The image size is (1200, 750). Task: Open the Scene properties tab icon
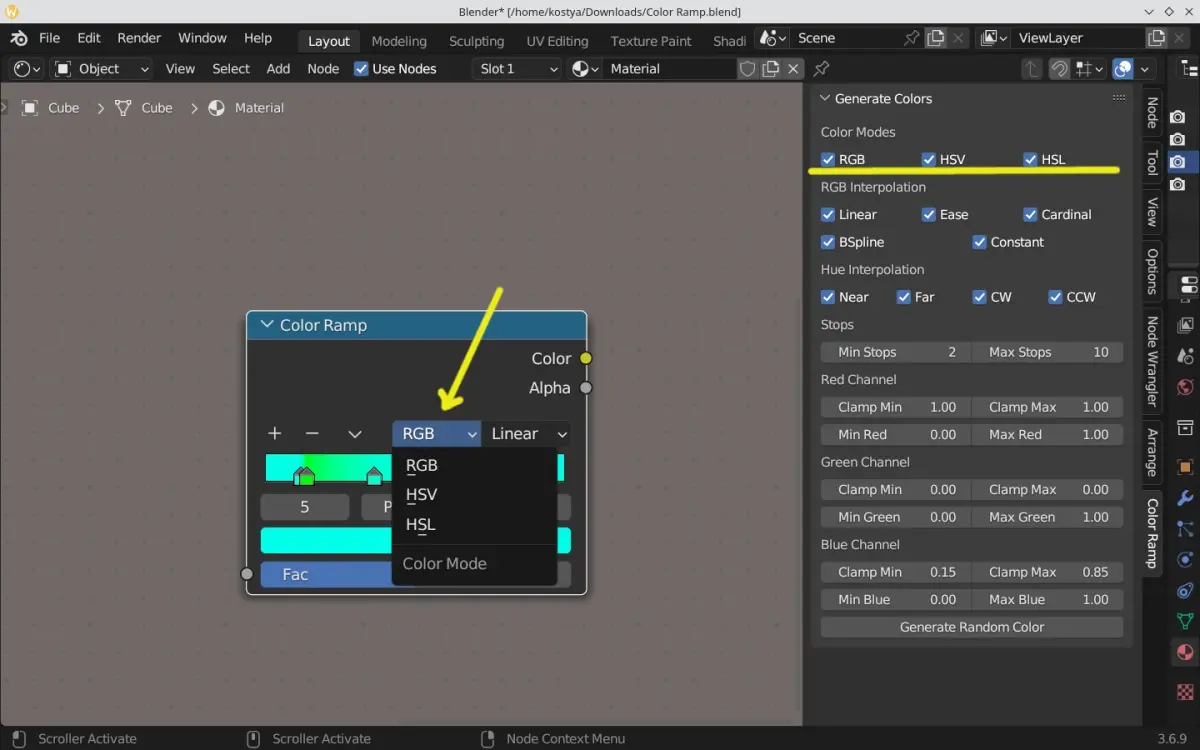pyautogui.click(x=1186, y=356)
